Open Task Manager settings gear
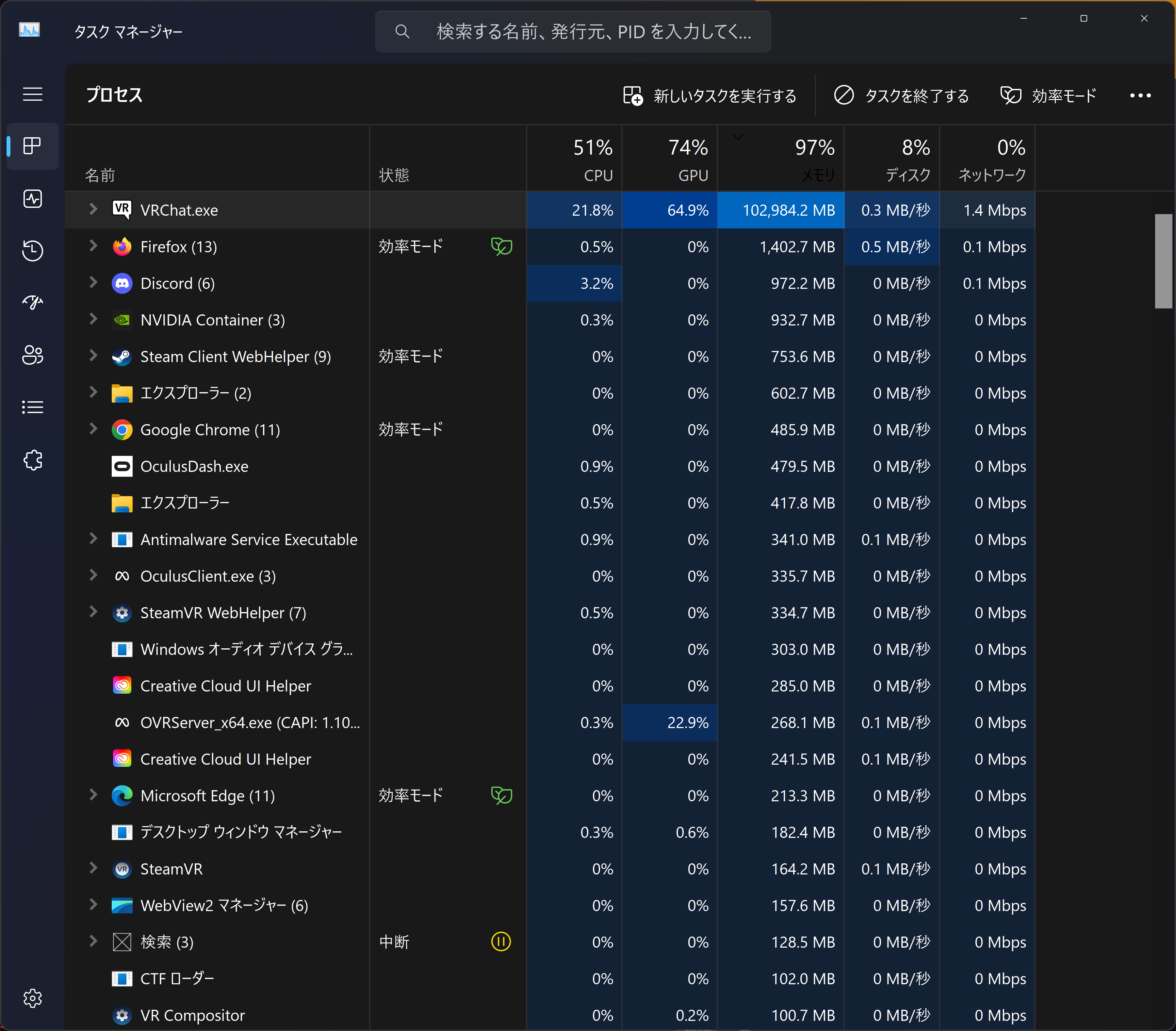The width and height of the screenshot is (1176, 1031). pos(32,998)
